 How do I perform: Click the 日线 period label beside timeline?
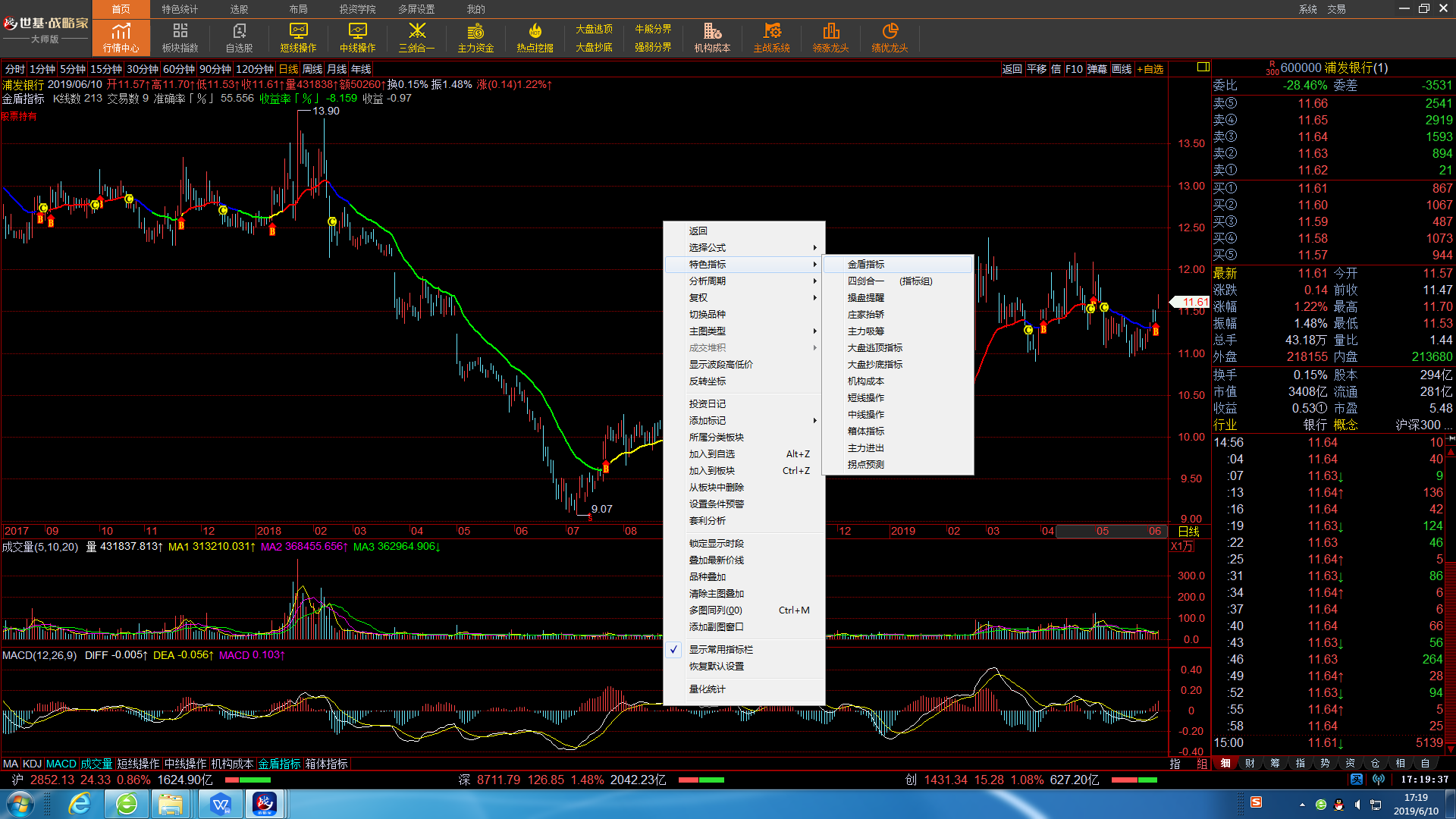click(1188, 532)
